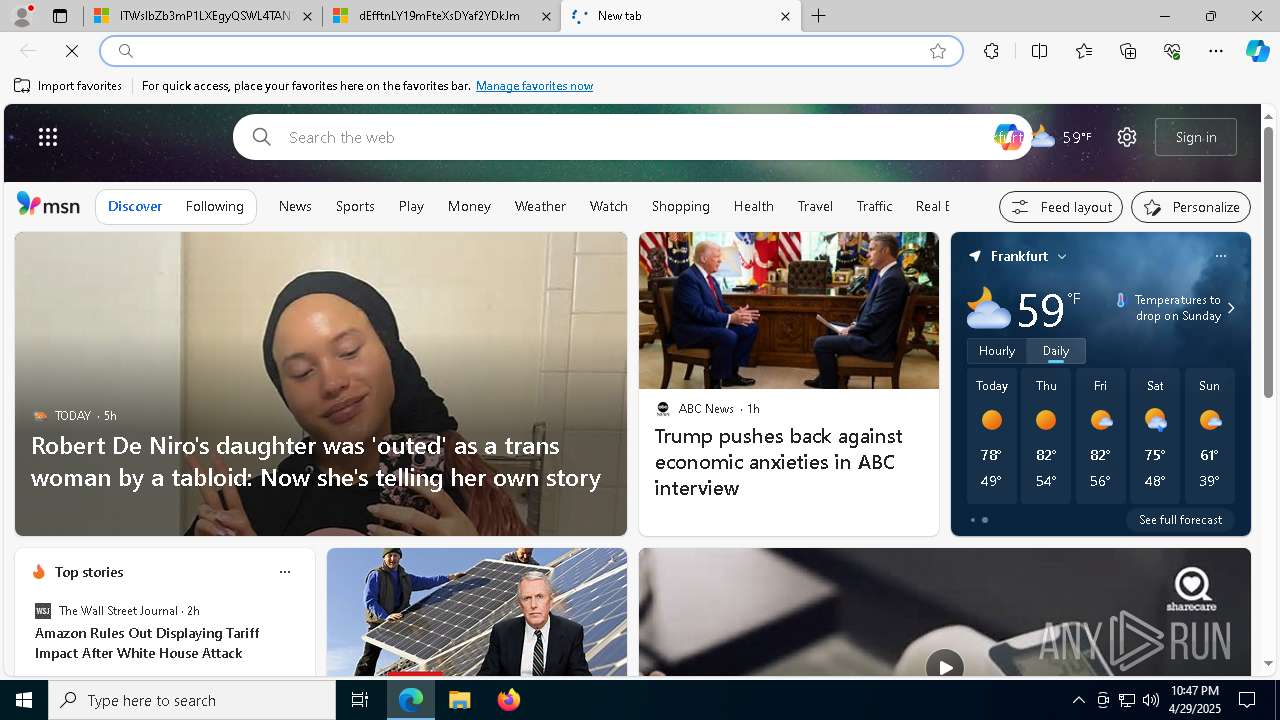Open the Watch category
The width and height of the screenshot is (1280, 720).
pyautogui.click(x=608, y=206)
